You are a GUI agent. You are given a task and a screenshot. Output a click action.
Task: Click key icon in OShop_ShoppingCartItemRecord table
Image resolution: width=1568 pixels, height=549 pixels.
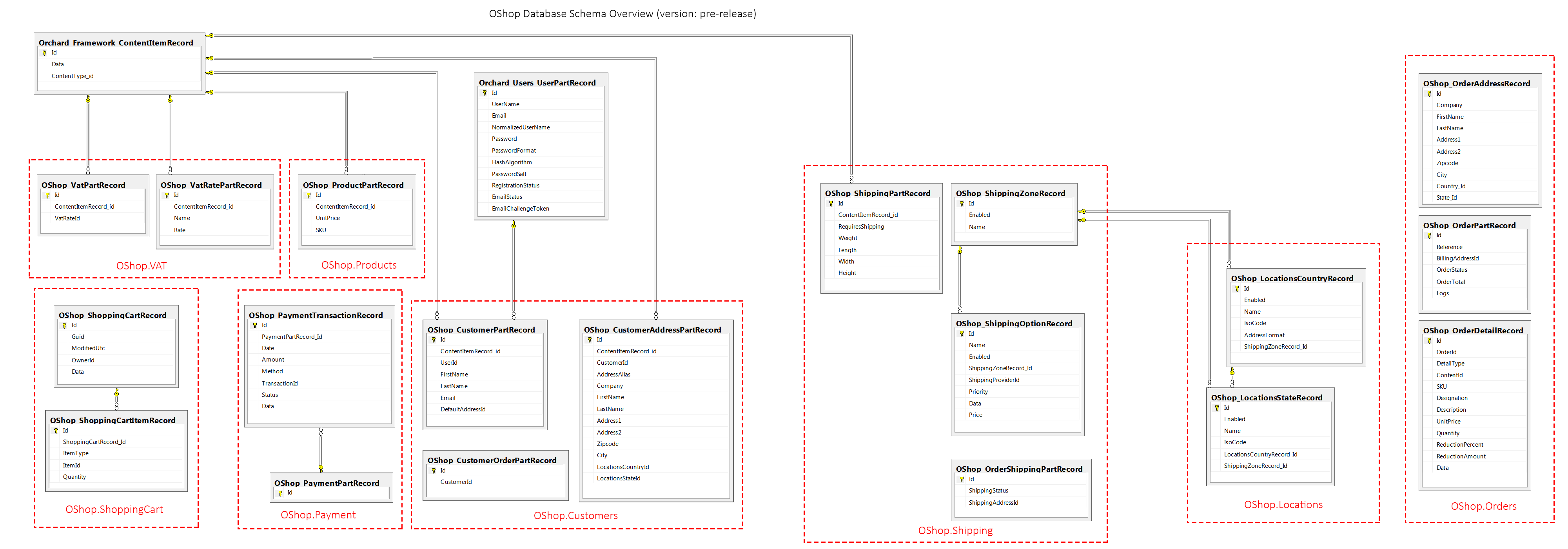point(56,430)
